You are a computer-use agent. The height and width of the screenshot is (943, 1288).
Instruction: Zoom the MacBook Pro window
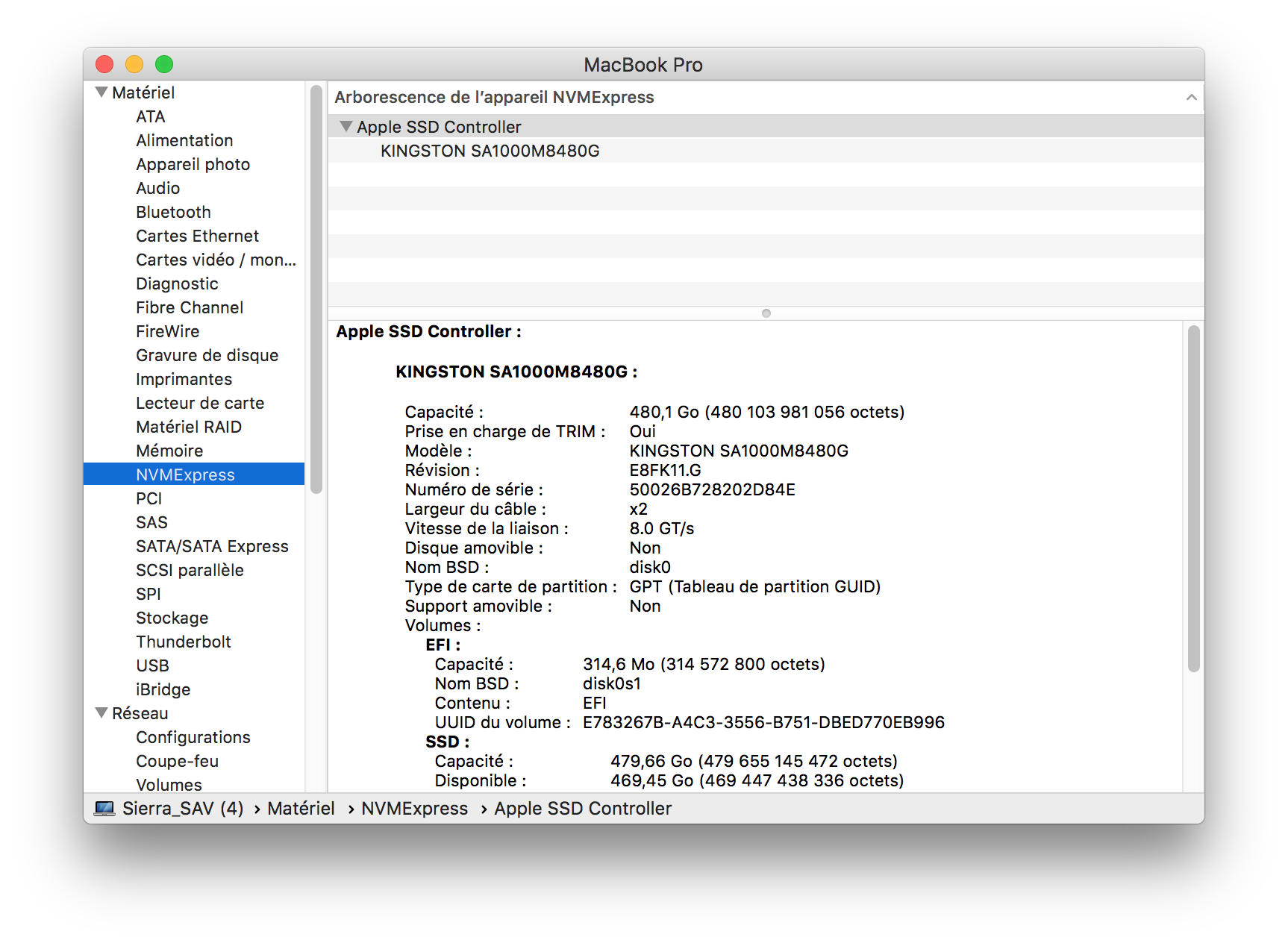164,65
